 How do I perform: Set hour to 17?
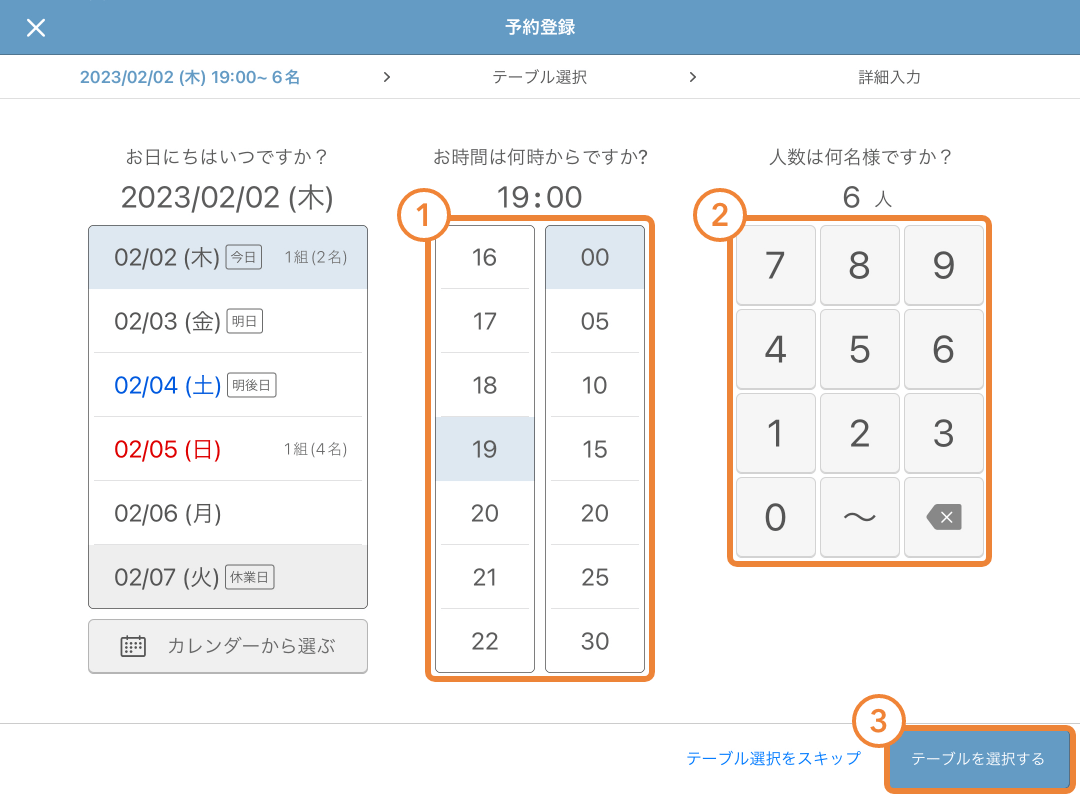[x=485, y=321]
